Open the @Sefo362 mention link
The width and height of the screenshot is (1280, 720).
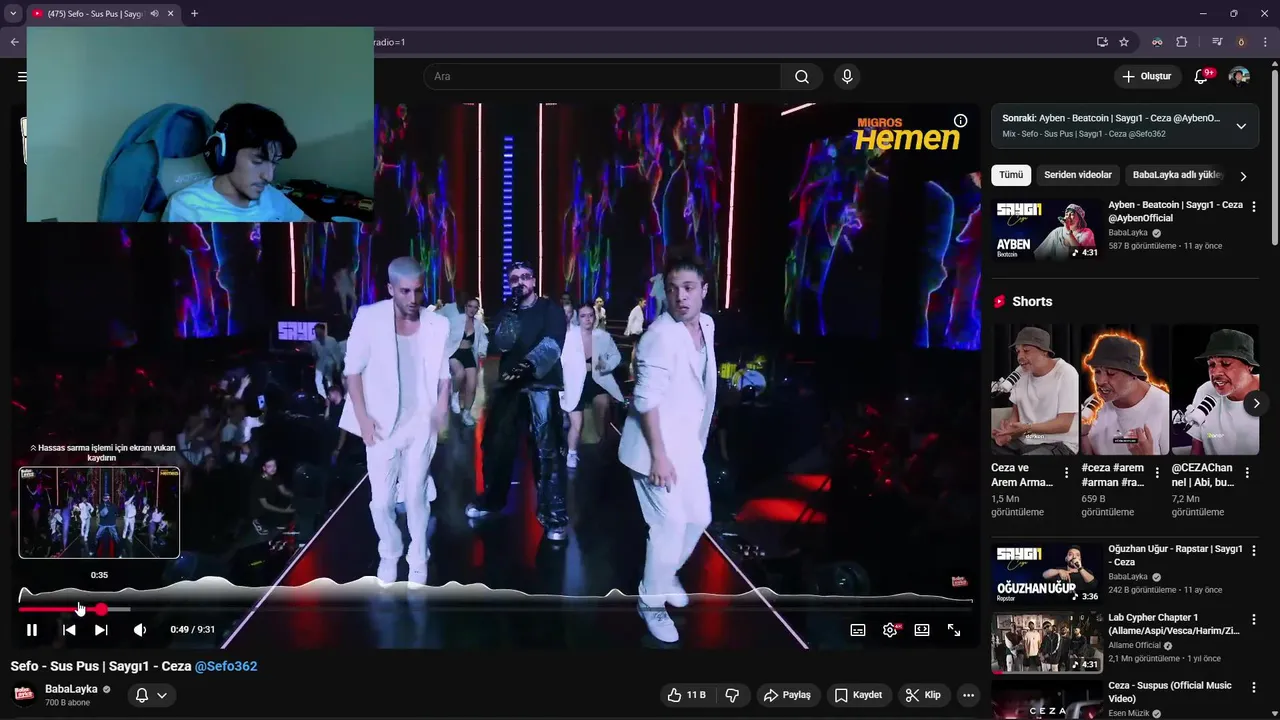[226, 666]
